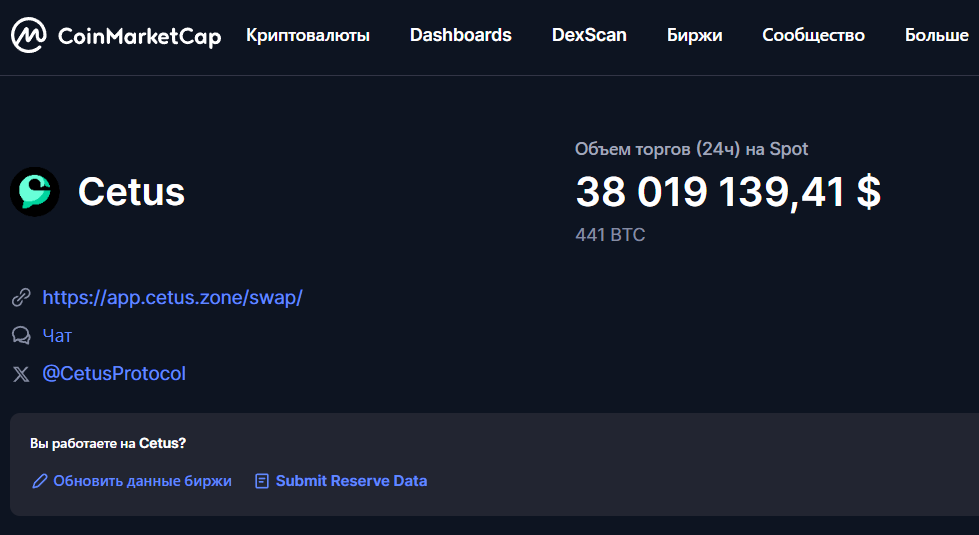Image resolution: width=979 pixels, height=535 pixels.
Task: Click the X (Twitter) logo icon
Action: pos(20,374)
